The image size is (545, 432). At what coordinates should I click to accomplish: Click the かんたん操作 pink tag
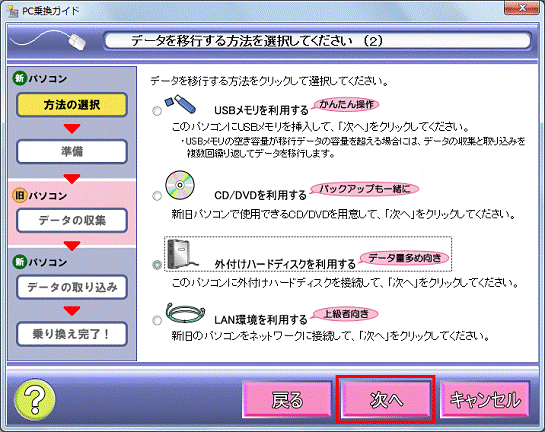pyautogui.click(x=346, y=104)
